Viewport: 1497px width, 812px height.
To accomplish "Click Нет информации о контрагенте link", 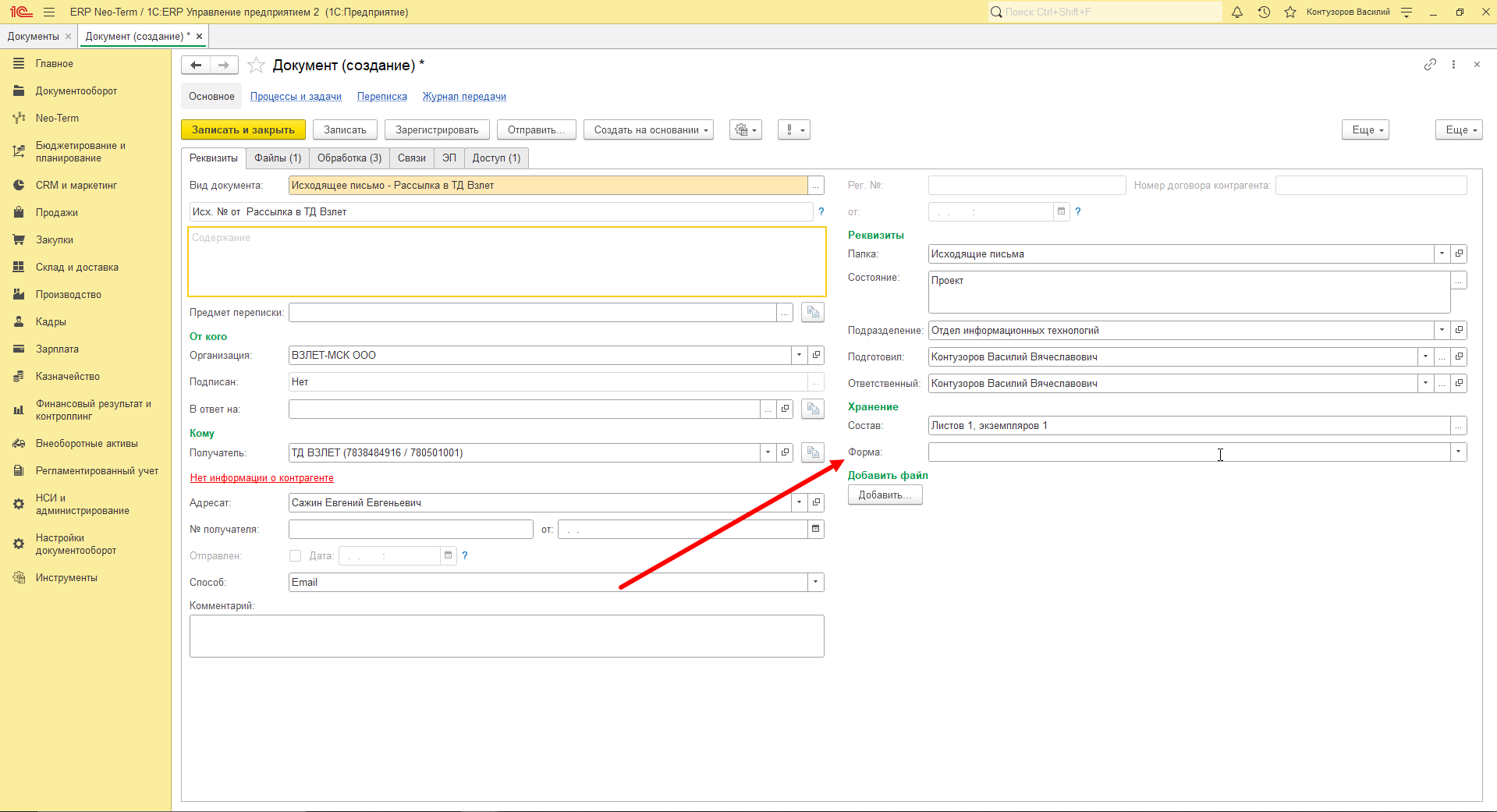I will coord(262,478).
